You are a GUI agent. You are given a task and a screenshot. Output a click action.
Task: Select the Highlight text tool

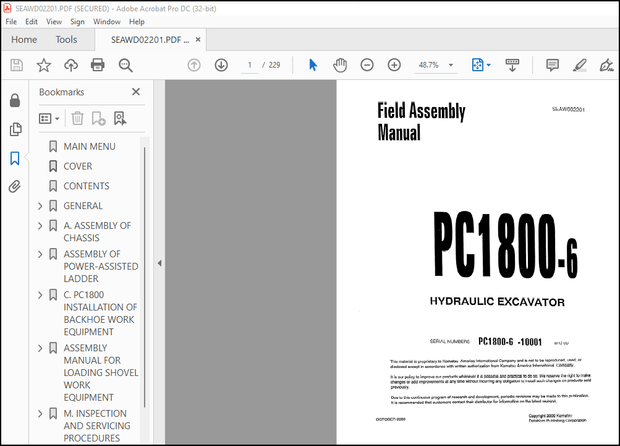(x=580, y=65)
